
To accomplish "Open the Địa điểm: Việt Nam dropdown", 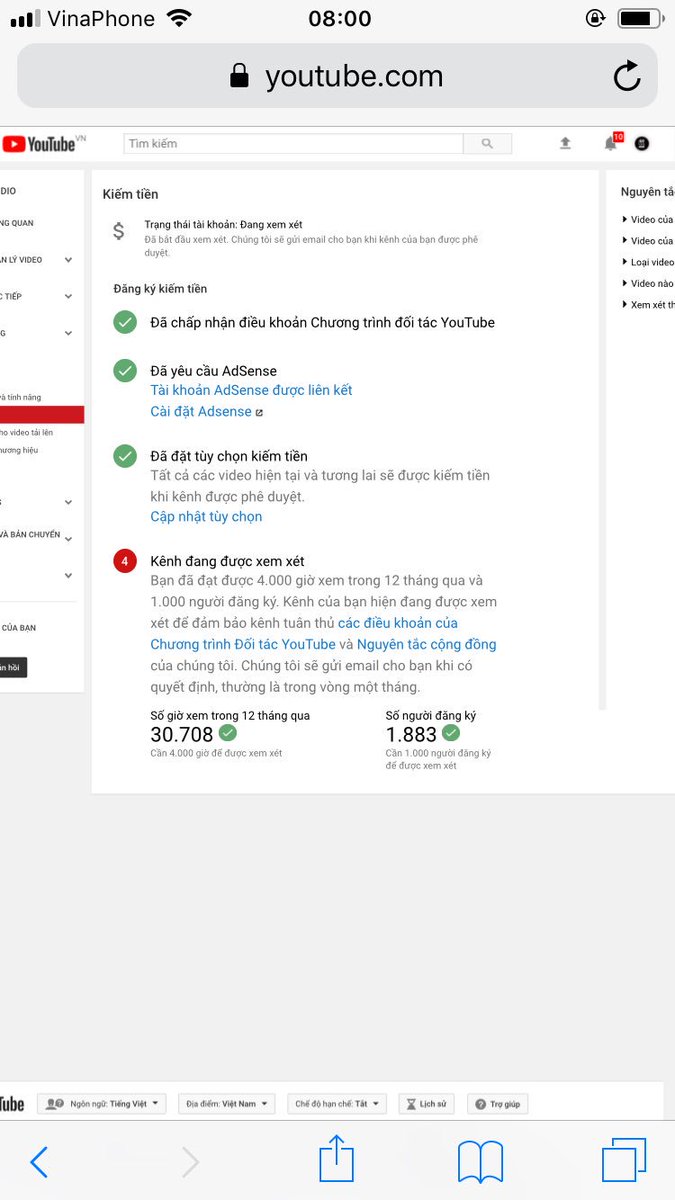I will pyautogui.click(x=227, y=1104).
